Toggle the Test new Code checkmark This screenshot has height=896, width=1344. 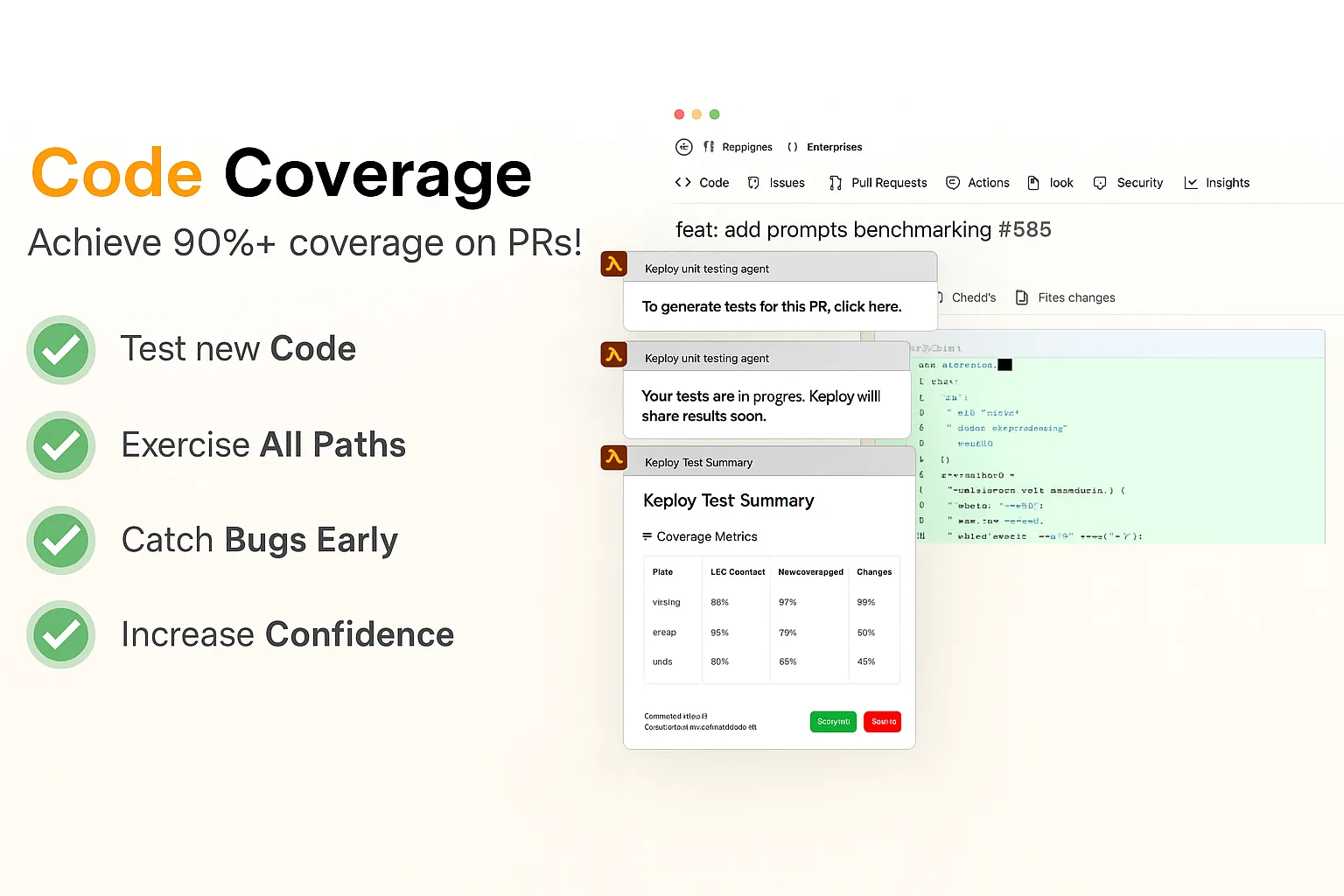60,350
